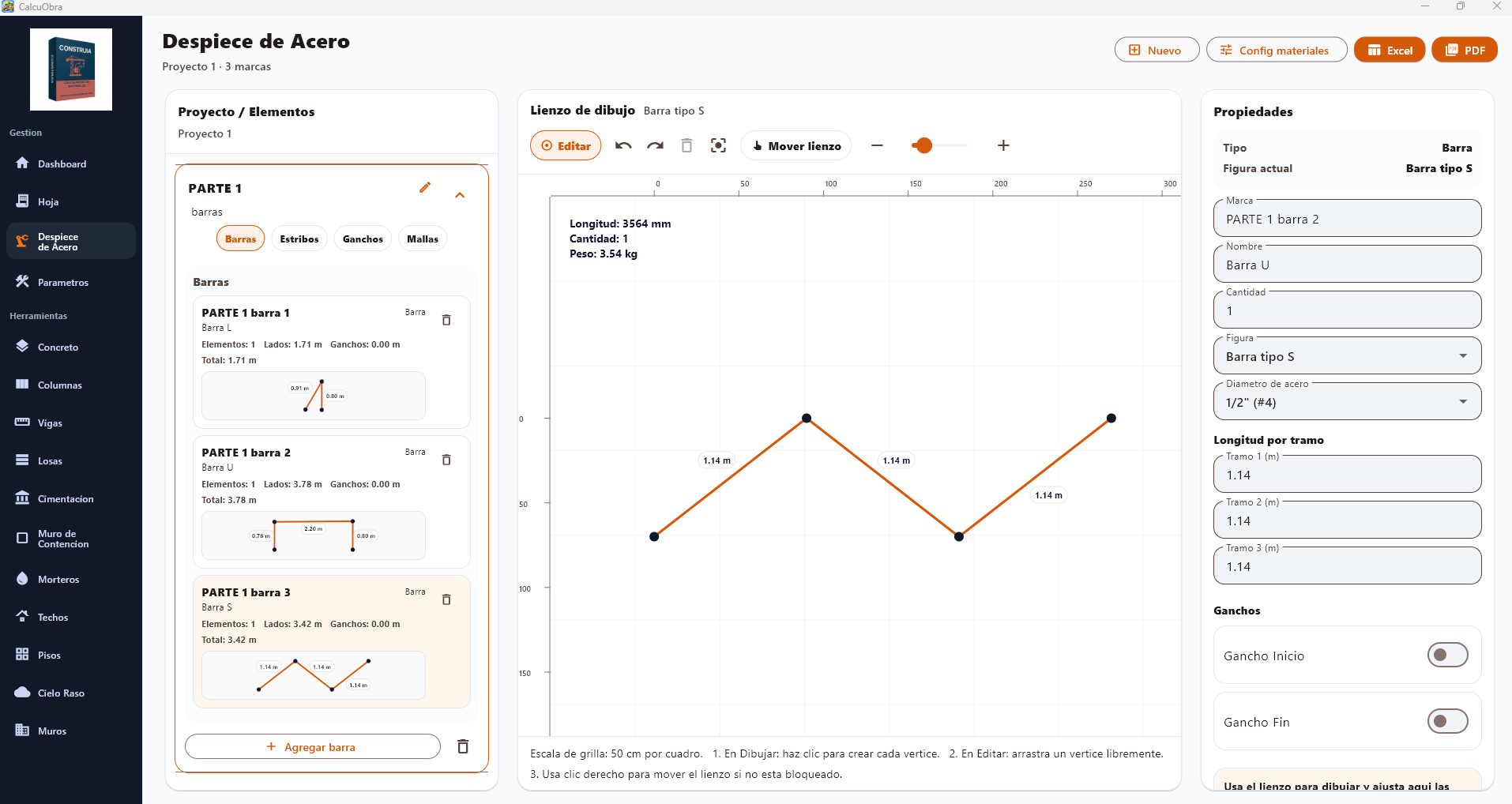Open the Figura dropdown
This screenshot has height=804, width=1512.
coord(1346,357)
